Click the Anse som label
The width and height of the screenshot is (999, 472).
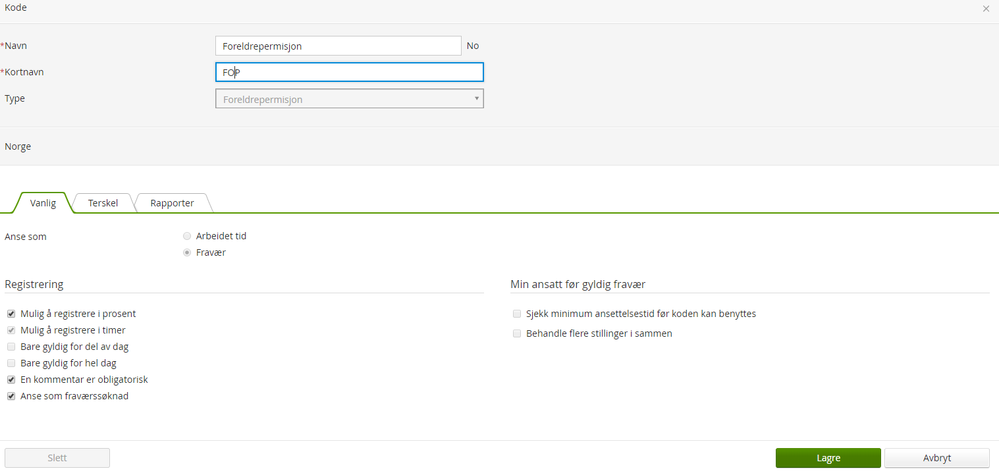pyautogui.click(x=25, y=236)
